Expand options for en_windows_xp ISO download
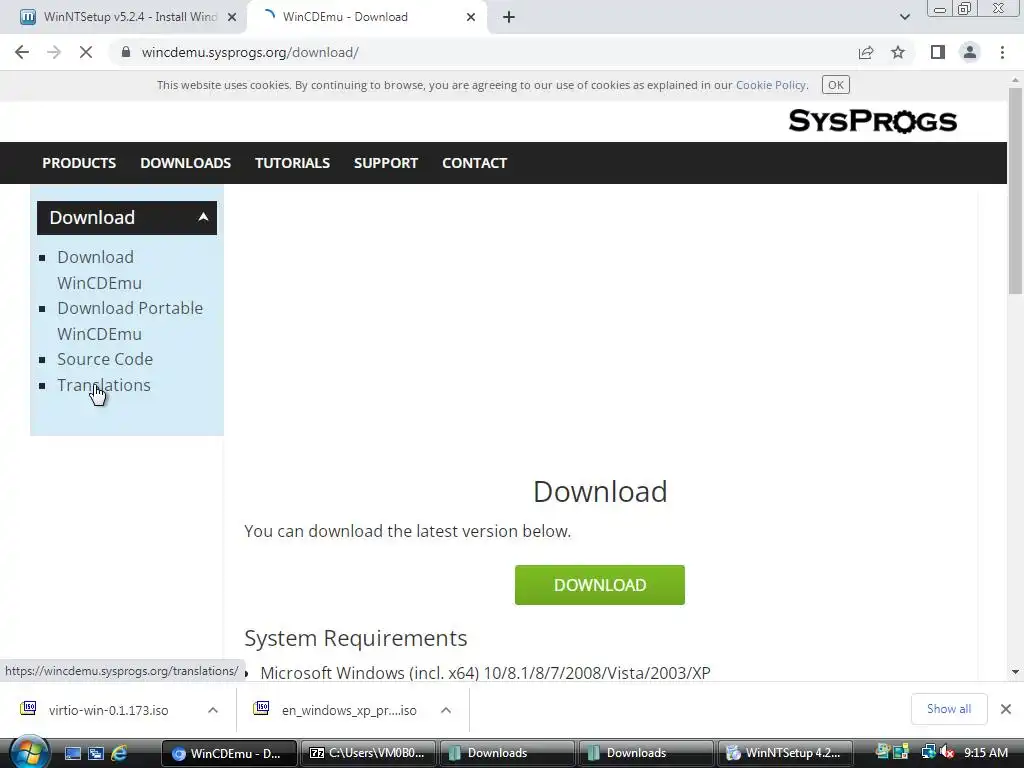Image resolution: width=1024 pixels, height=768 pixels. tap(446, 710)
